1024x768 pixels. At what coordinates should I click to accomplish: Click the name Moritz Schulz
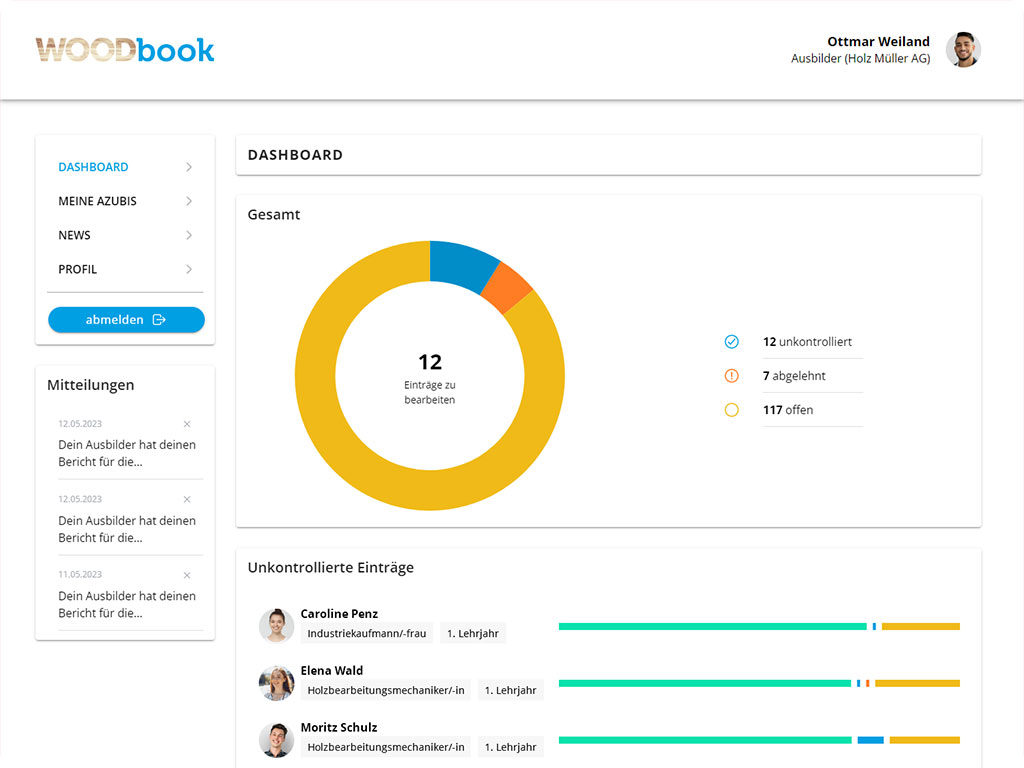coord(338,727)
